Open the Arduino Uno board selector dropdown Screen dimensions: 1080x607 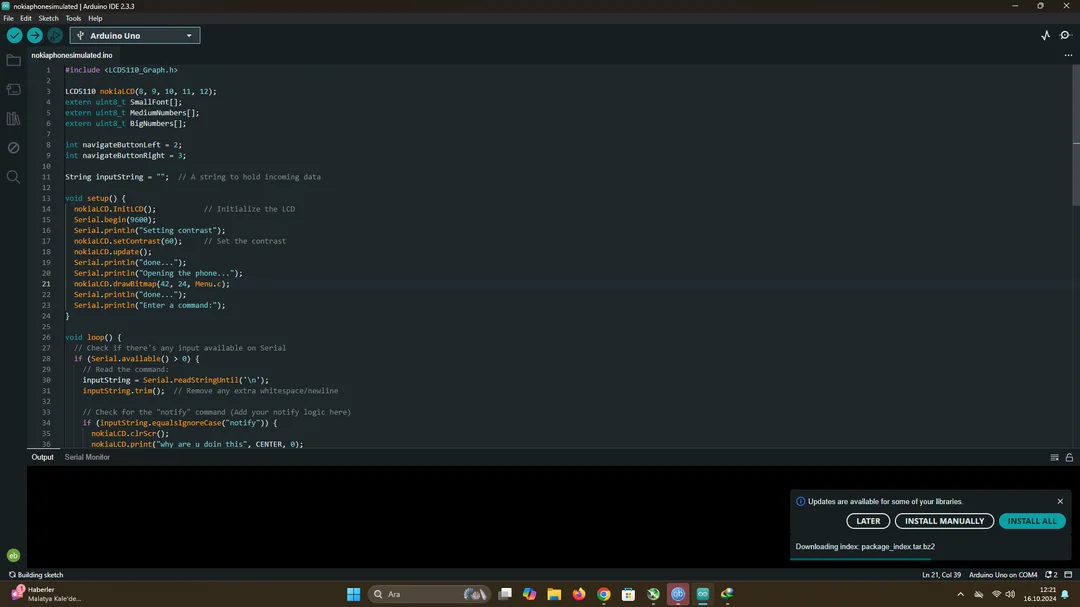point(135,35)
